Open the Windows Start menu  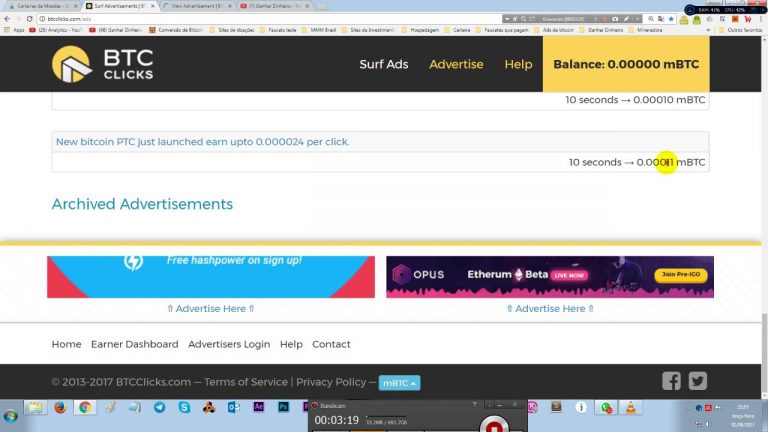point(11,416)
